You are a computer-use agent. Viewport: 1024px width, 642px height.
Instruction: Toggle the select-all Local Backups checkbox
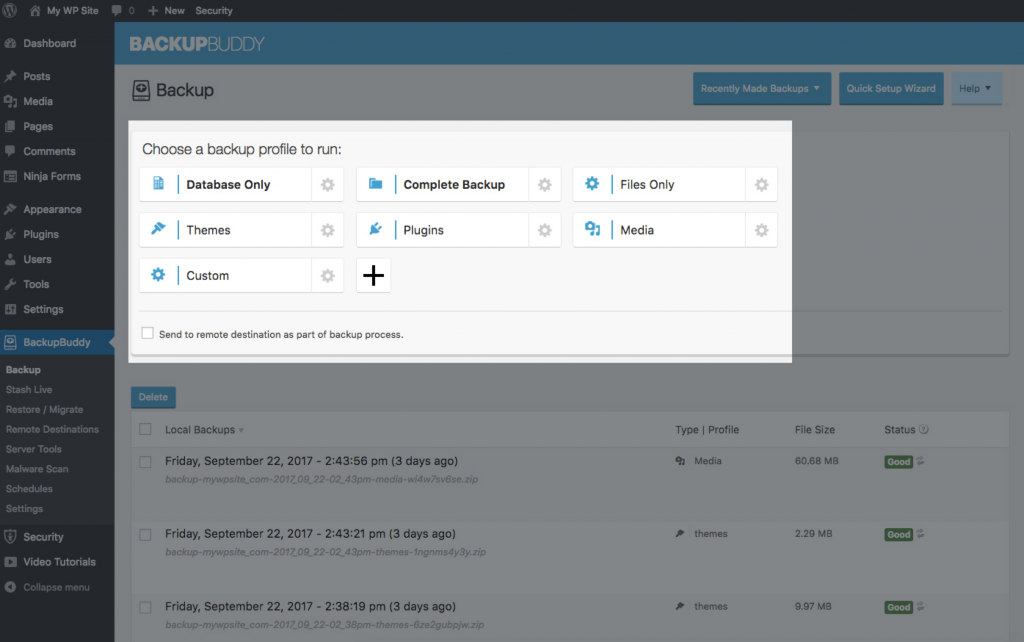point(145,429)
